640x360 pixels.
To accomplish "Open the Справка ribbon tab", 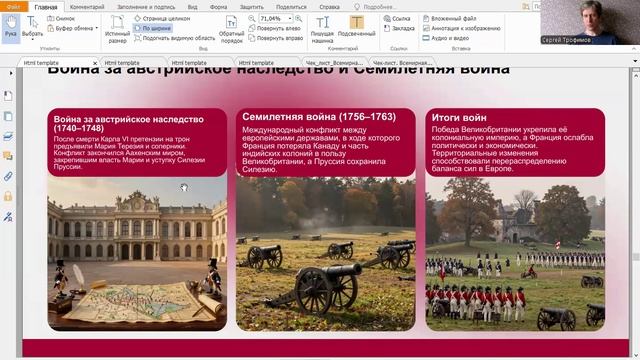I will (x=329, y=7).
